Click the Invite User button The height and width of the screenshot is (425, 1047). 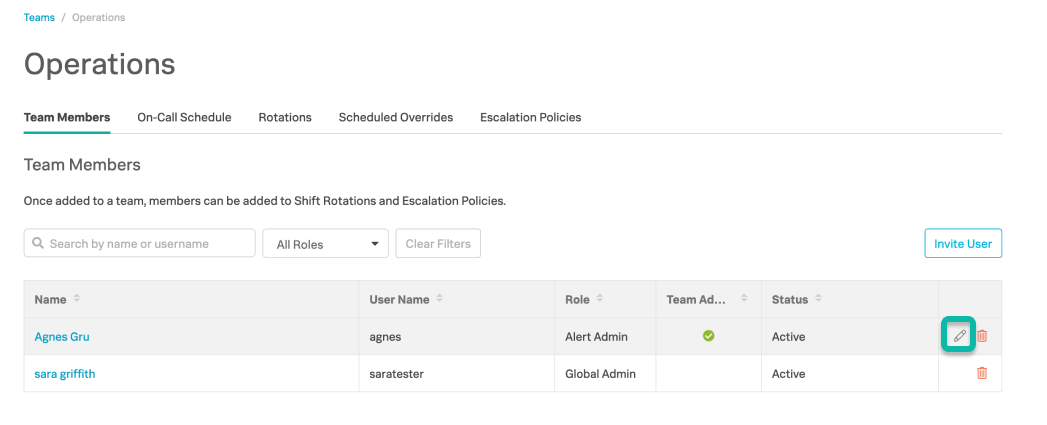click(963, 243)
